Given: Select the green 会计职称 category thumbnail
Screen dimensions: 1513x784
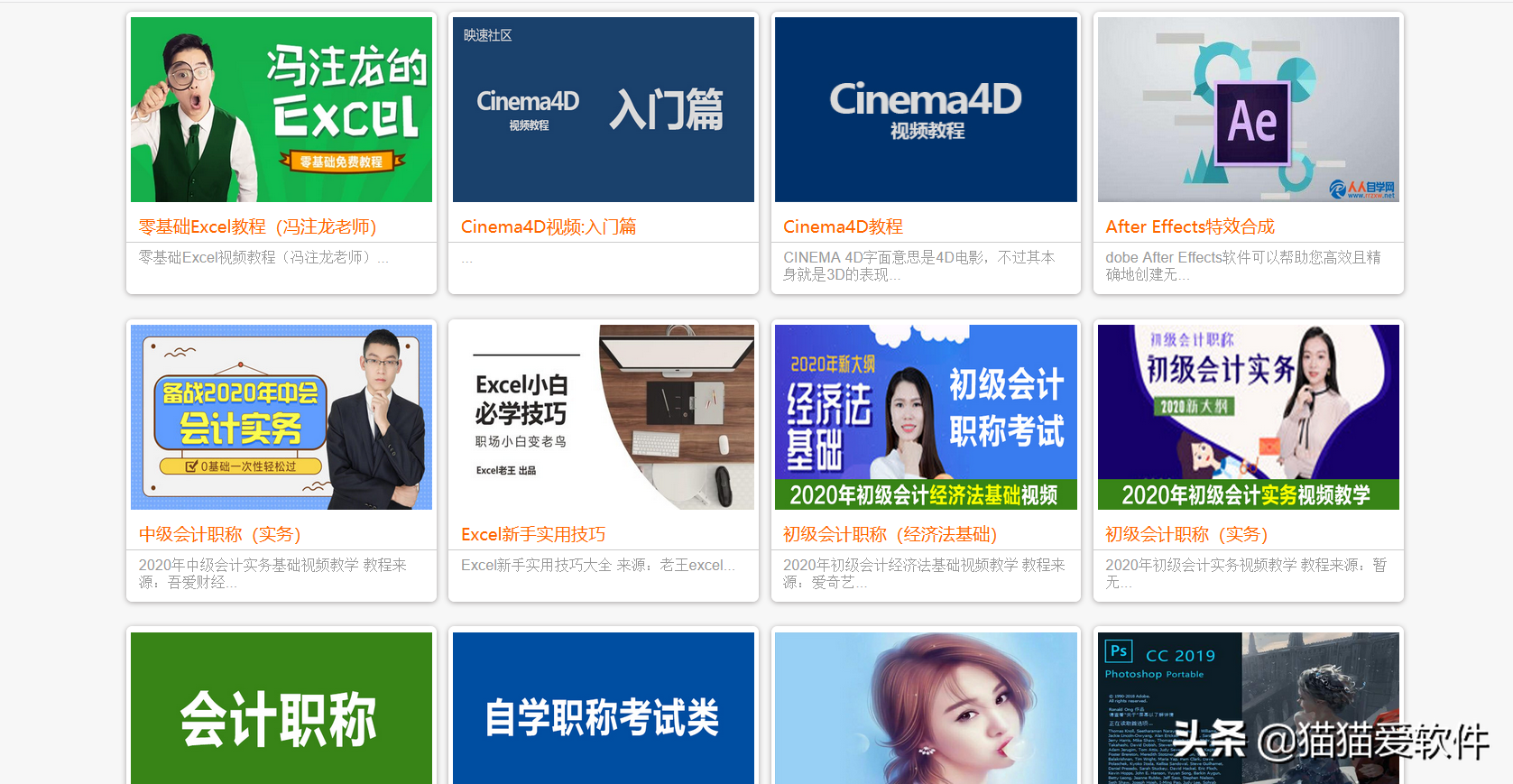Looking at the screenshot, I should [x=281, y=708].
